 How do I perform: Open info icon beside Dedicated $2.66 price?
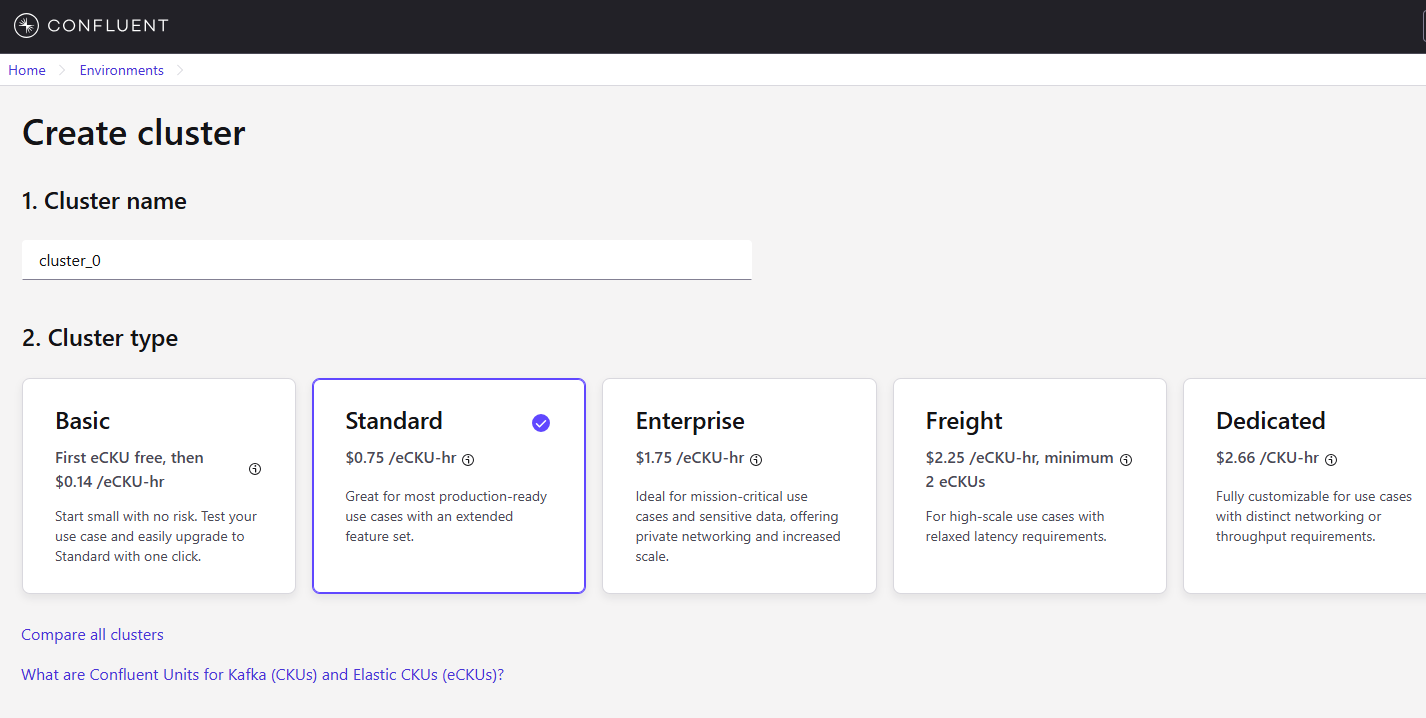point(1331,460)
